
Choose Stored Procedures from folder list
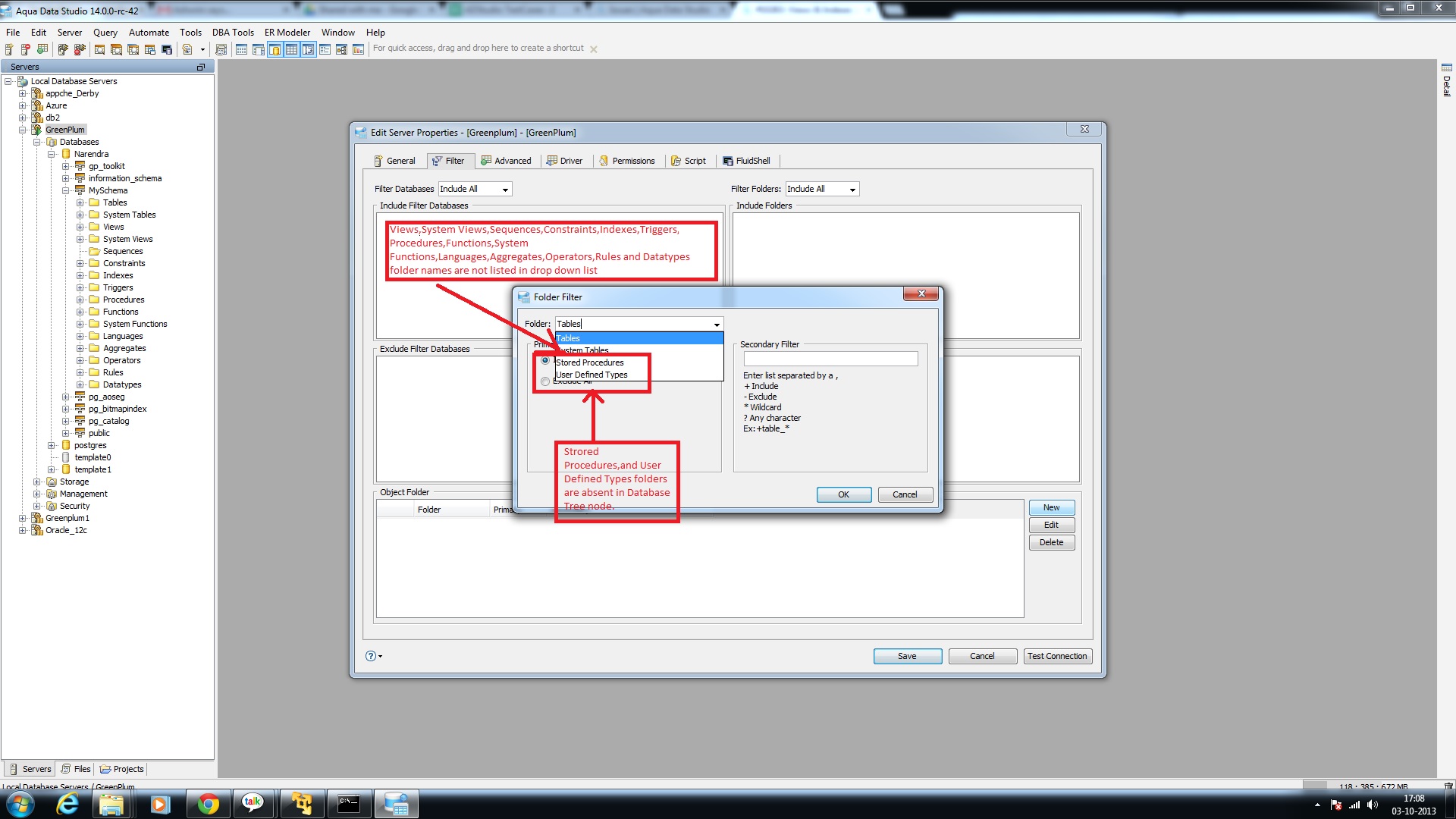click(x=590, y=362)
